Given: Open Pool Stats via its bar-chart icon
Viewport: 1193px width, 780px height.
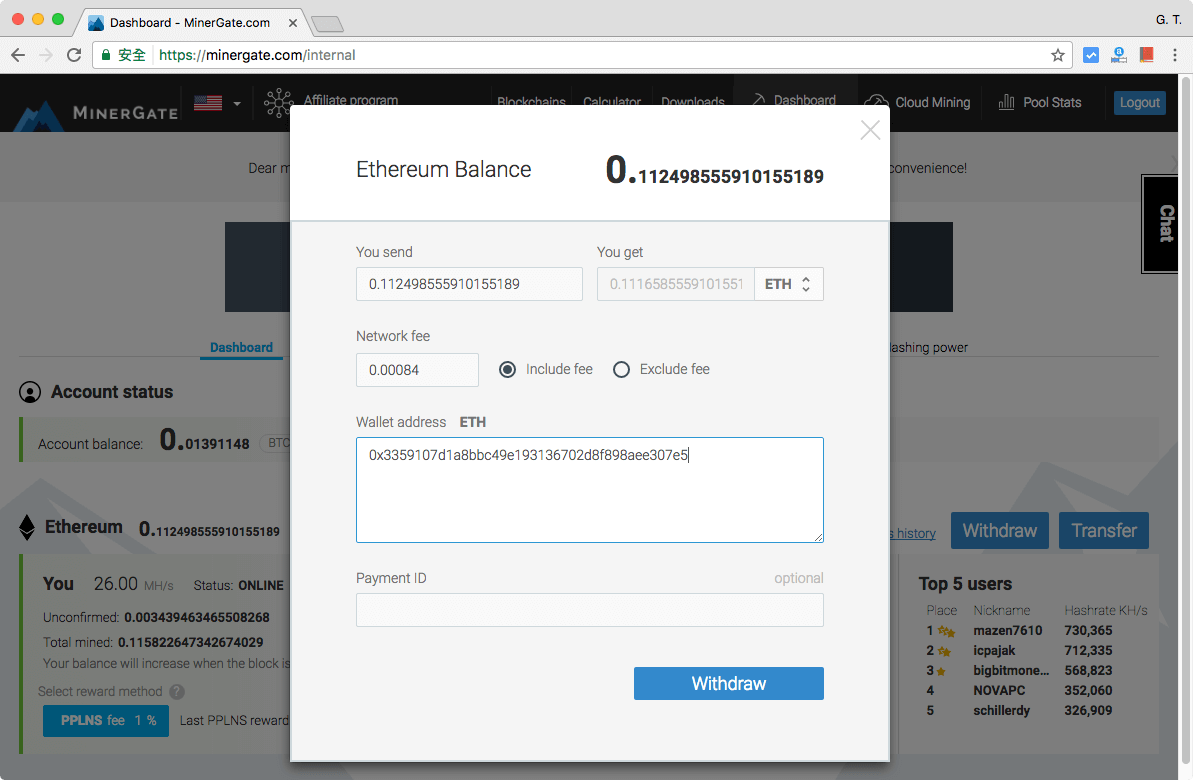Looking at the screenshot, I should point(1005,102).
